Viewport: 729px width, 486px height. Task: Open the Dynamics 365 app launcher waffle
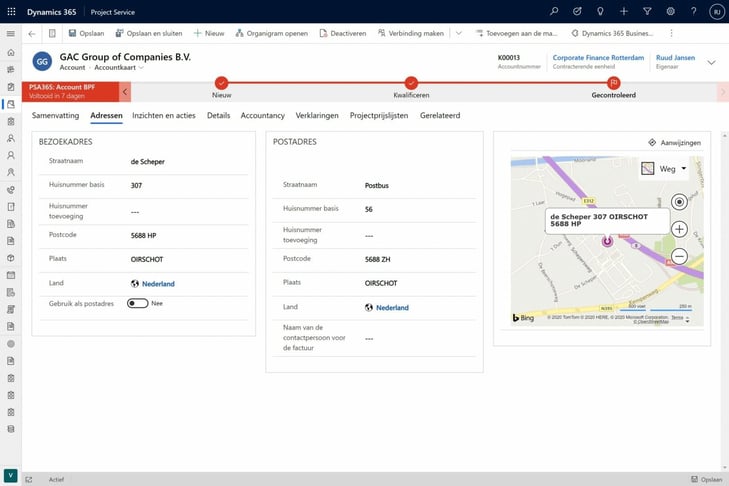tap(11, 12)
